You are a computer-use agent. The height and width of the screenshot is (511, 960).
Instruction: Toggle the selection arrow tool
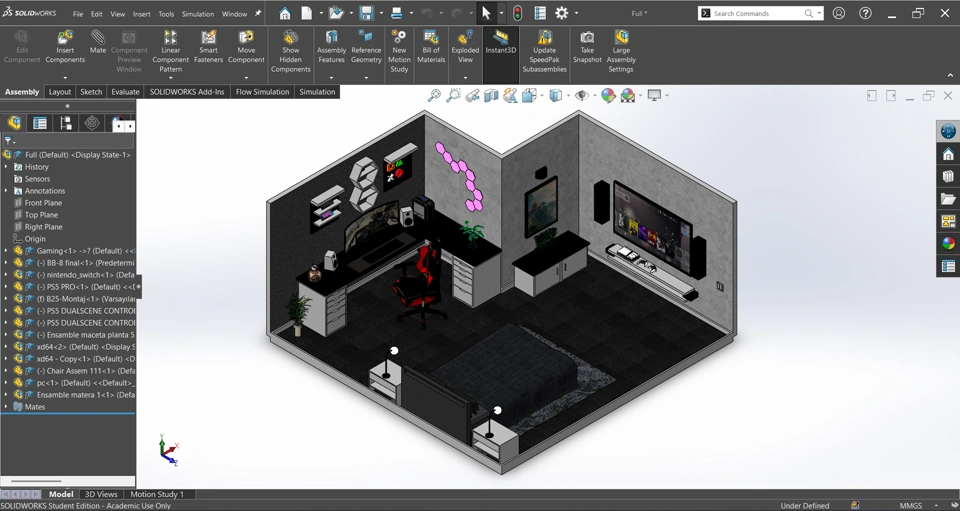click(x=486, y=13)
